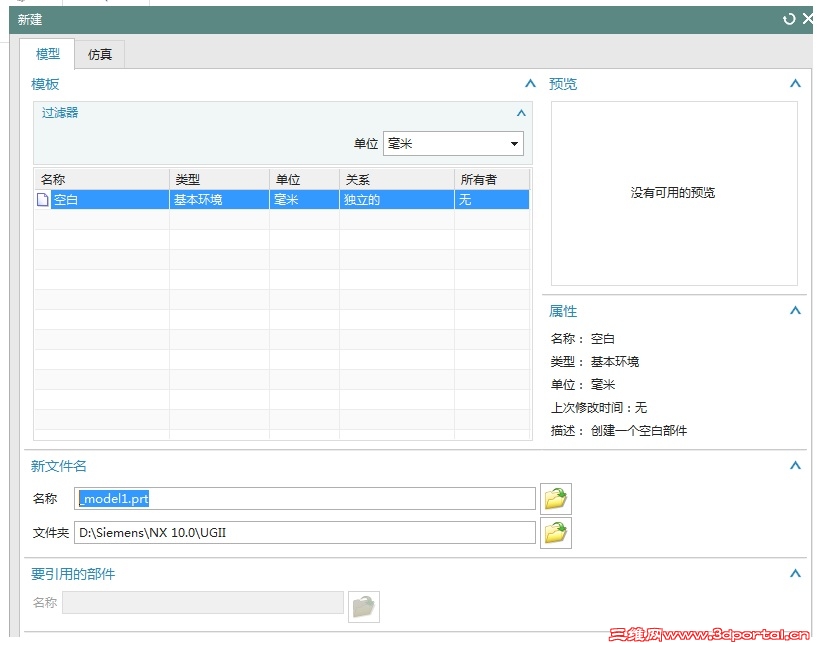This screenshot has width=829, height=648.
Task: Click the document icon of the 空白 template row
Action: (42, 199)
